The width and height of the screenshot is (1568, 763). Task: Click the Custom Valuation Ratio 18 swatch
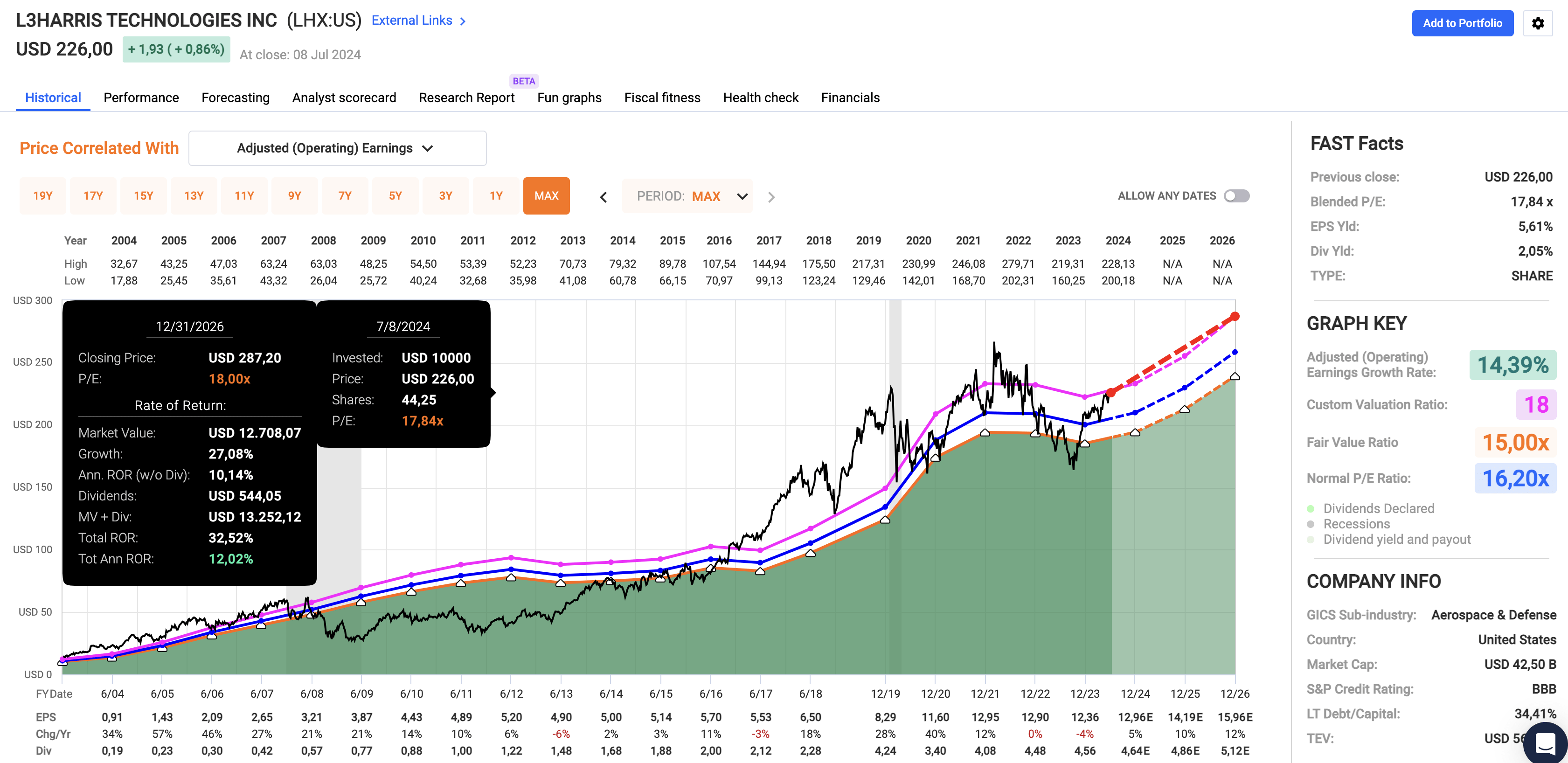[1536, 405]
